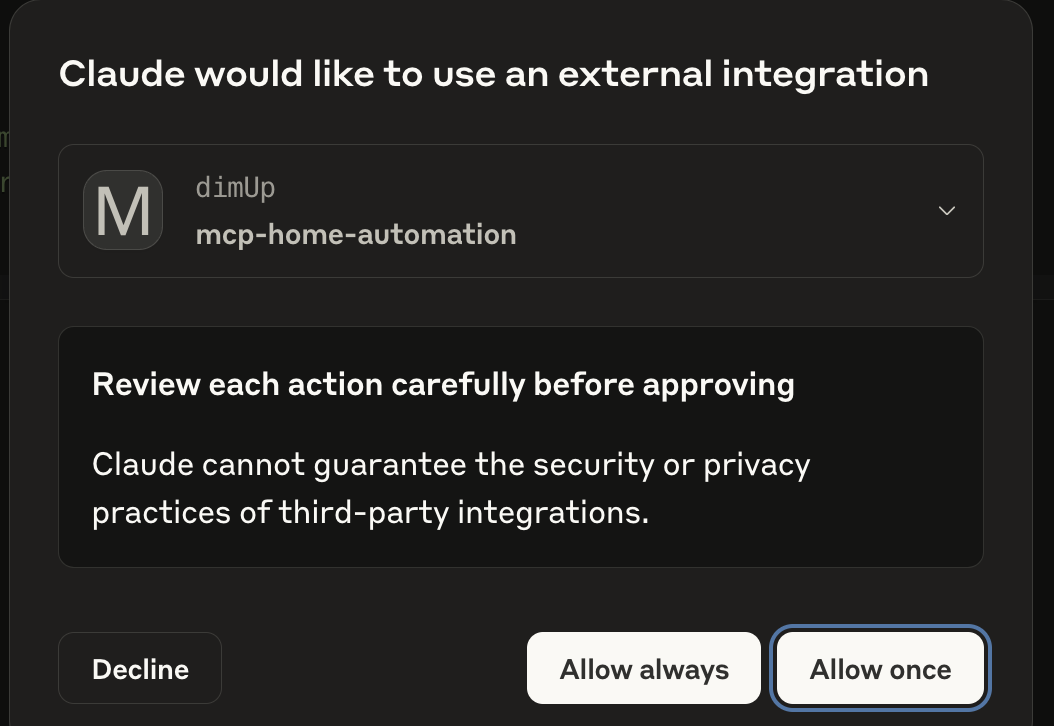Reject the dimUp tool request
1054x726 pixels.
[140, 668]
